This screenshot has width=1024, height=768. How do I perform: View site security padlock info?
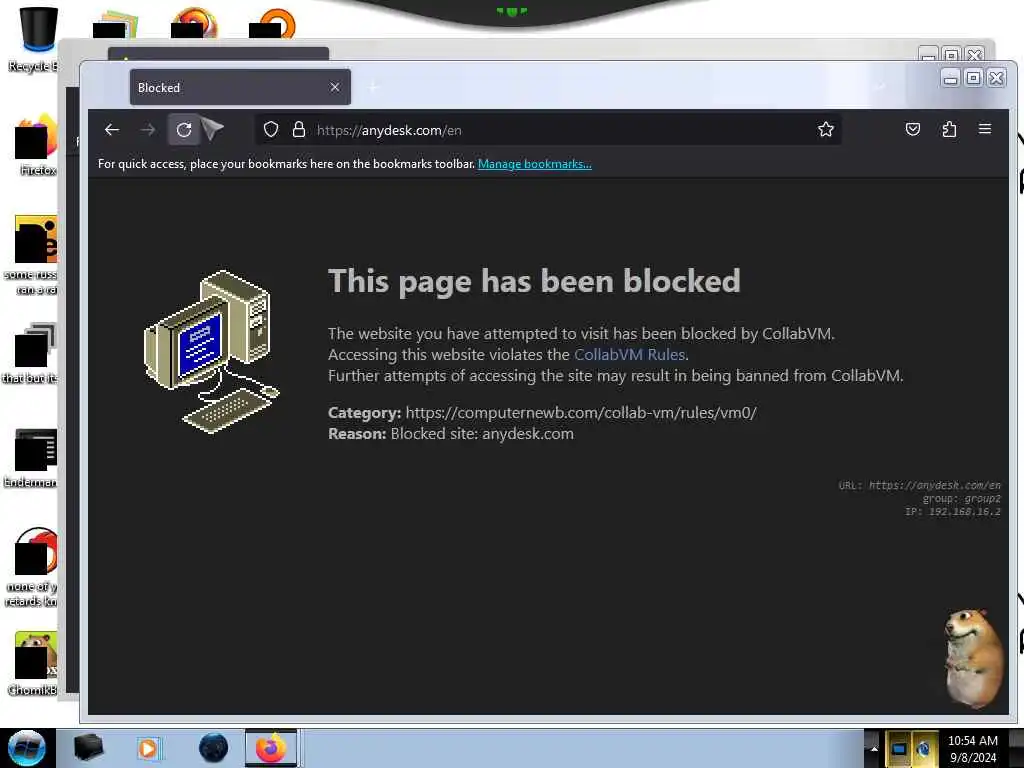coord(298,129)
